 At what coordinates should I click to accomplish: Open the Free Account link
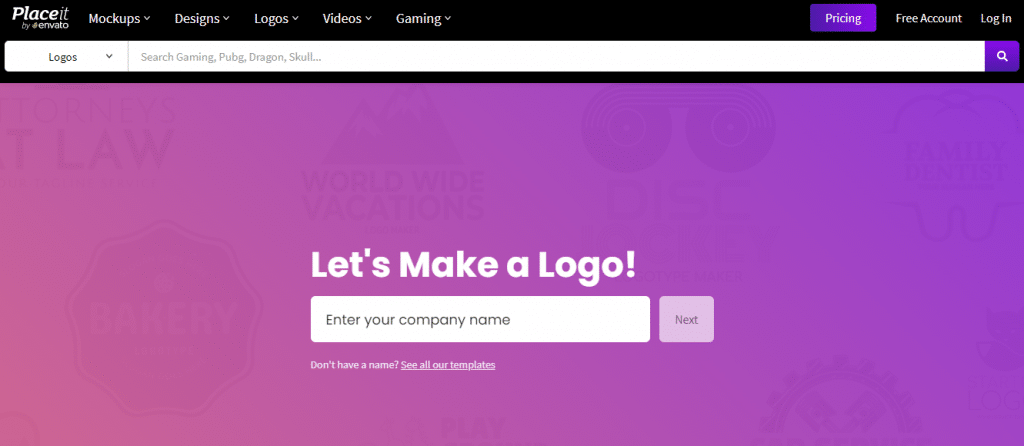(928, 18)
